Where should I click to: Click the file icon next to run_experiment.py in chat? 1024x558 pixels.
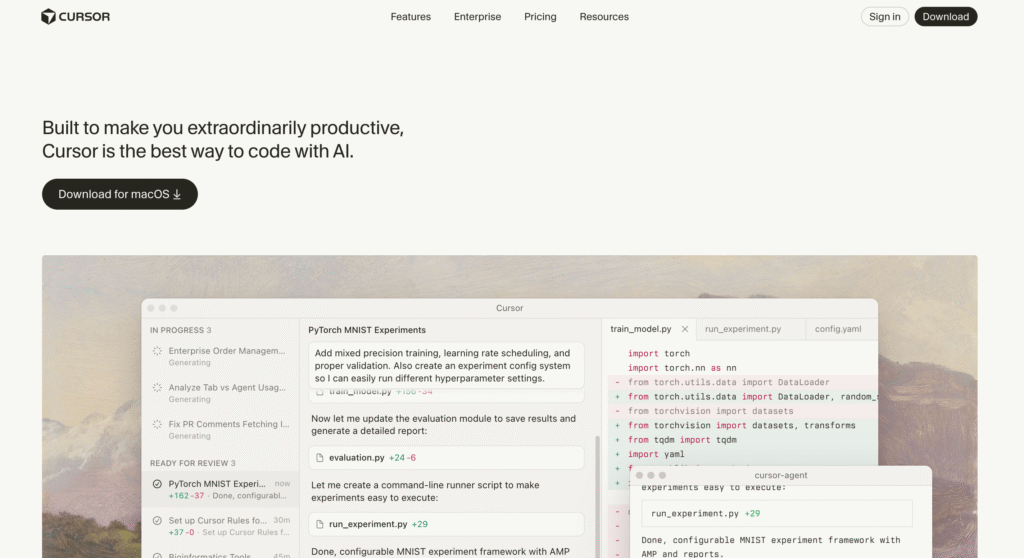point(319,524)
